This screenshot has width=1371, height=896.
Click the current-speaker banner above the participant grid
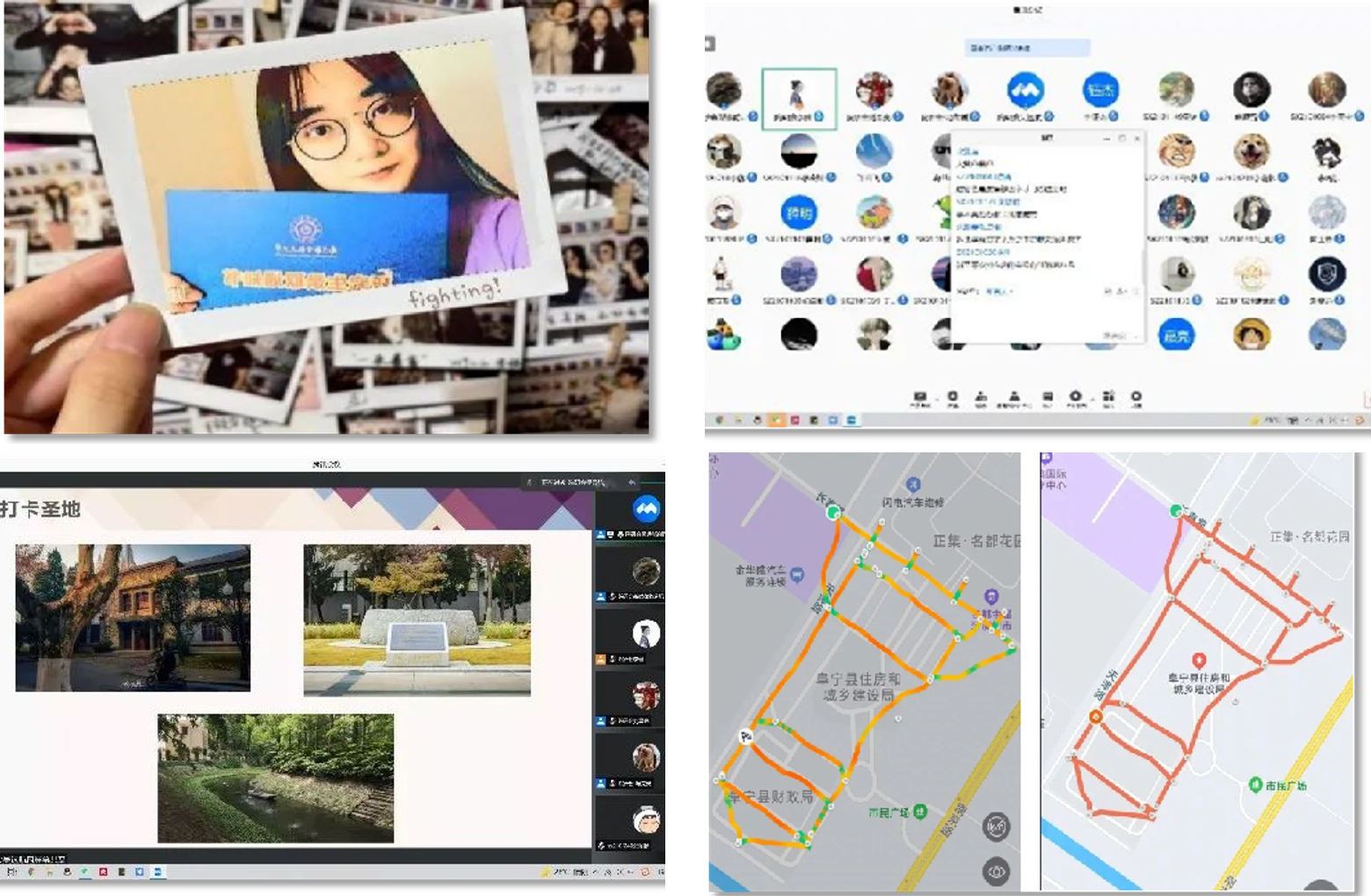coord(1027,47)
